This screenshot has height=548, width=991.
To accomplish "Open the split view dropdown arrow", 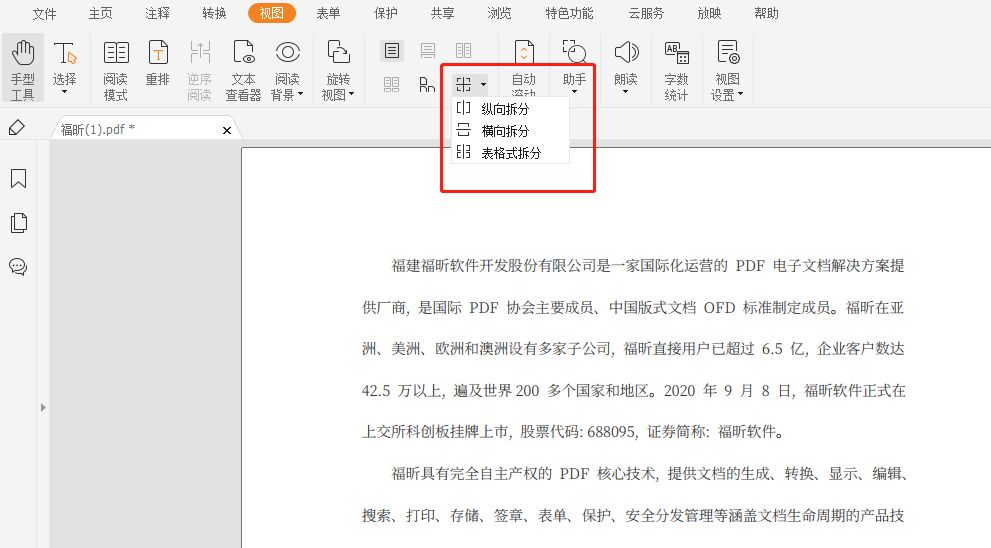I will [483, 85].
